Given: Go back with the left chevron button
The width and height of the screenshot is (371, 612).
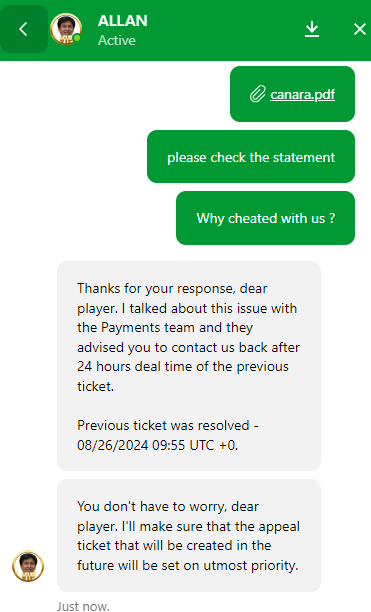Looking at the screenshot, I should point(23,29).
